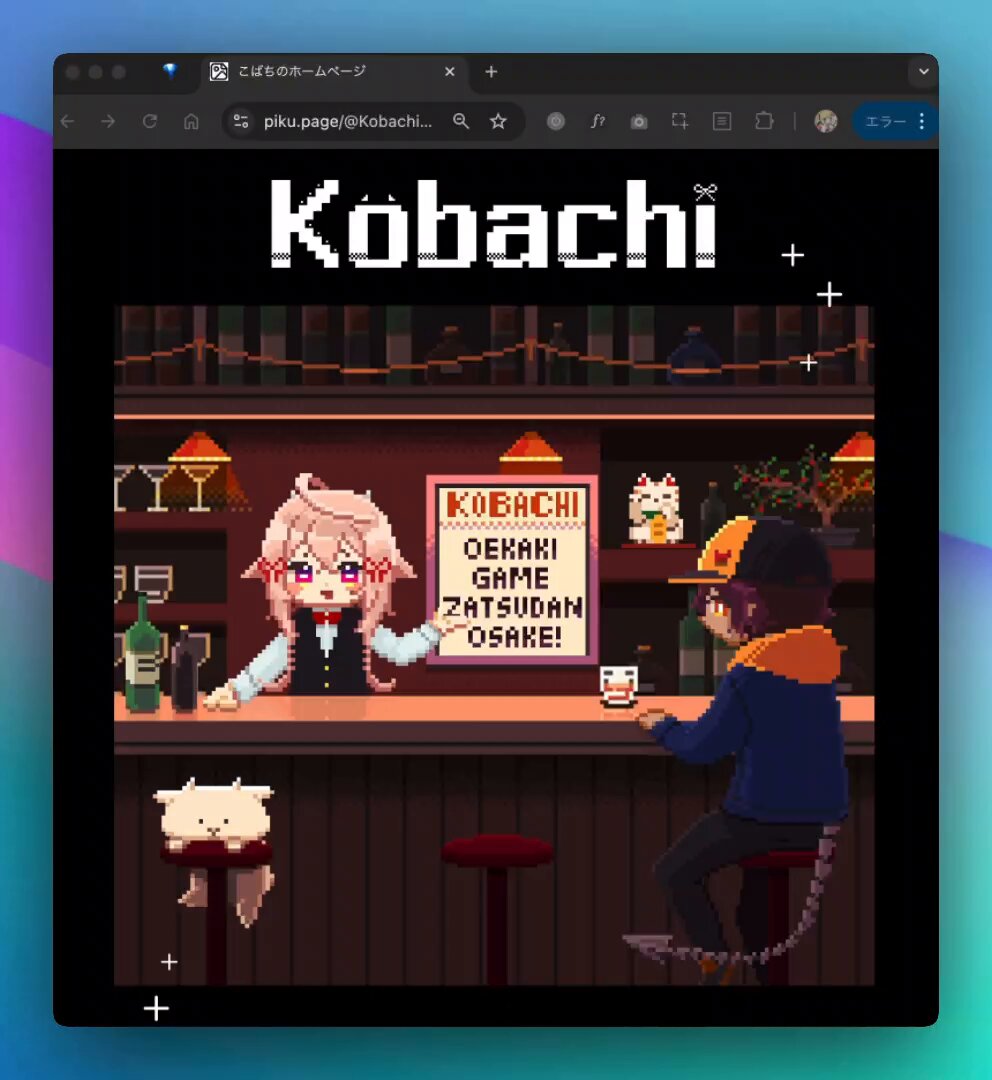Viewport: 992px width, 1080px height.
Task: Click the camera screenshot extension icon
Action: tap(639, 122)
